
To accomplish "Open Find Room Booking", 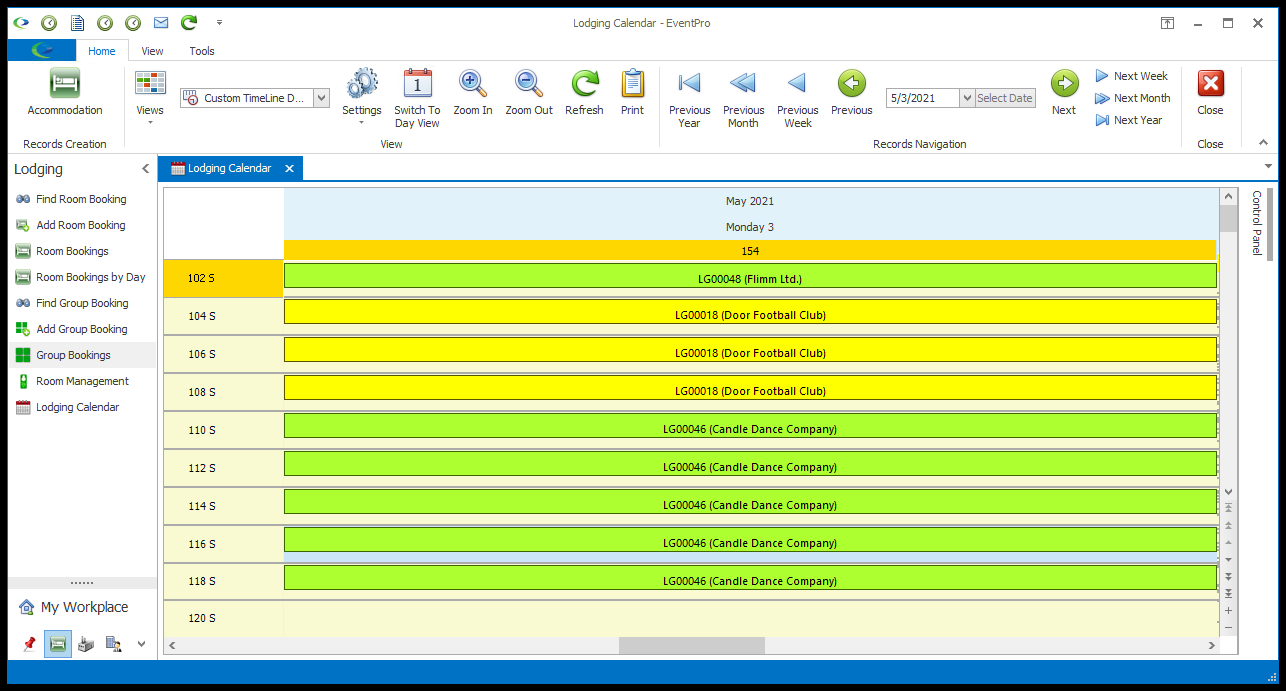I will point(81,199).
